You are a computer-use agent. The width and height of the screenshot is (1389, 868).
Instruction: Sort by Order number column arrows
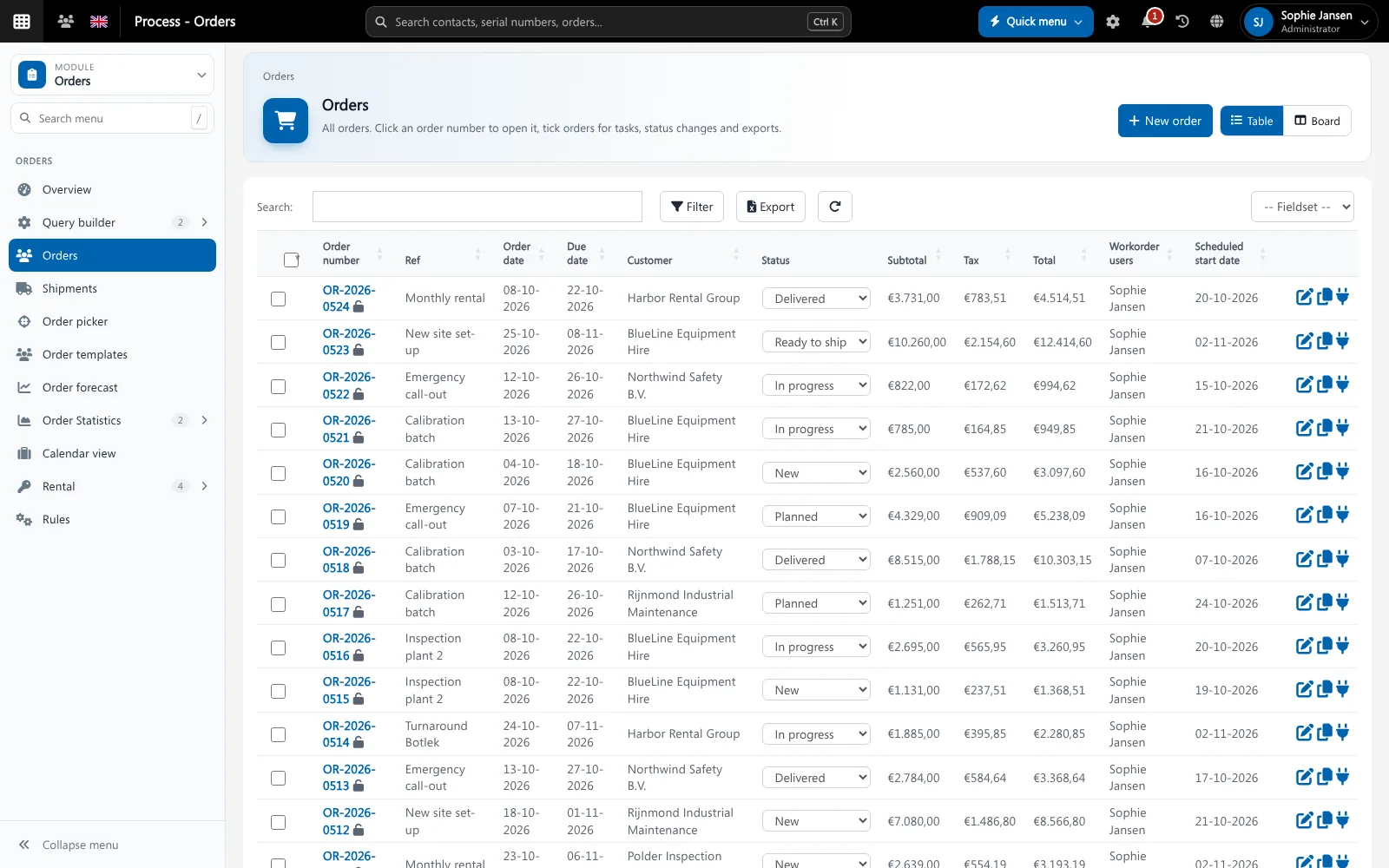point(379,253)
